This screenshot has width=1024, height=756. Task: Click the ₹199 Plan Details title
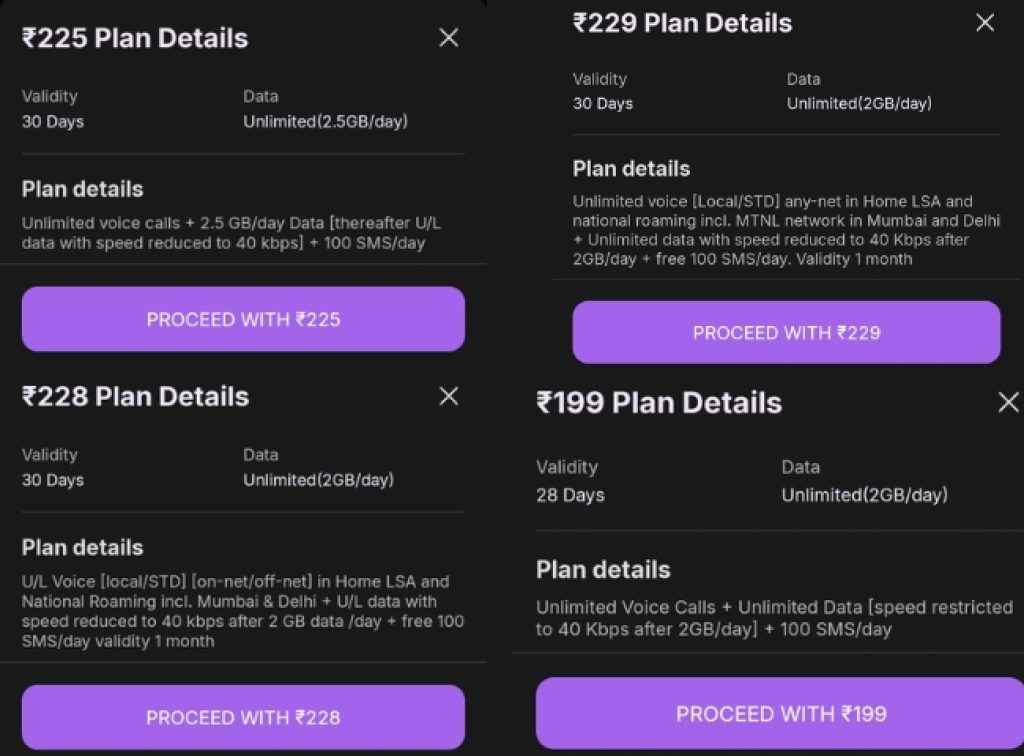660,403
